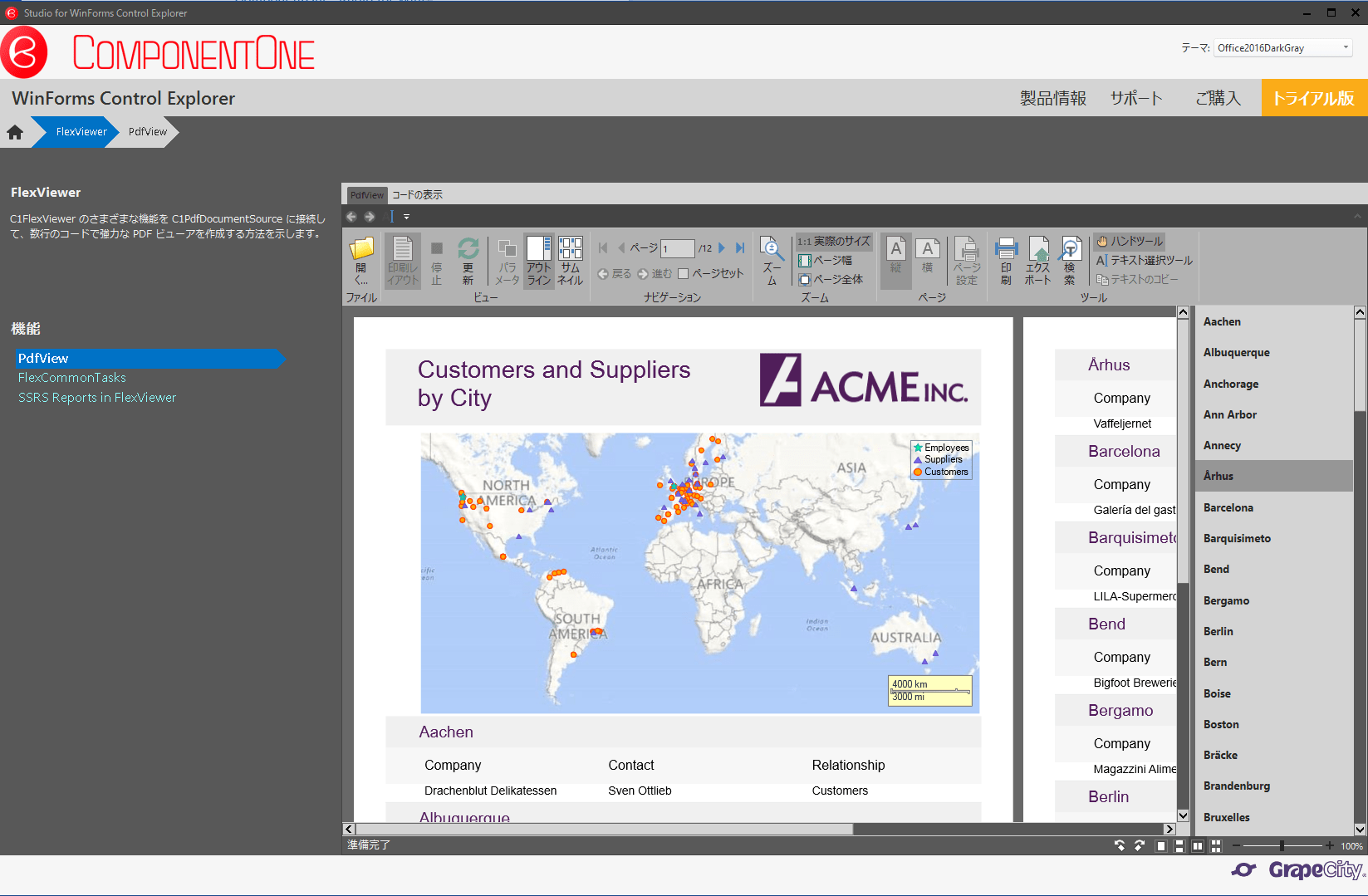Switch to サムネイル thumbnail view
Screen dimensions: 1368x896
tap(570, 259)
